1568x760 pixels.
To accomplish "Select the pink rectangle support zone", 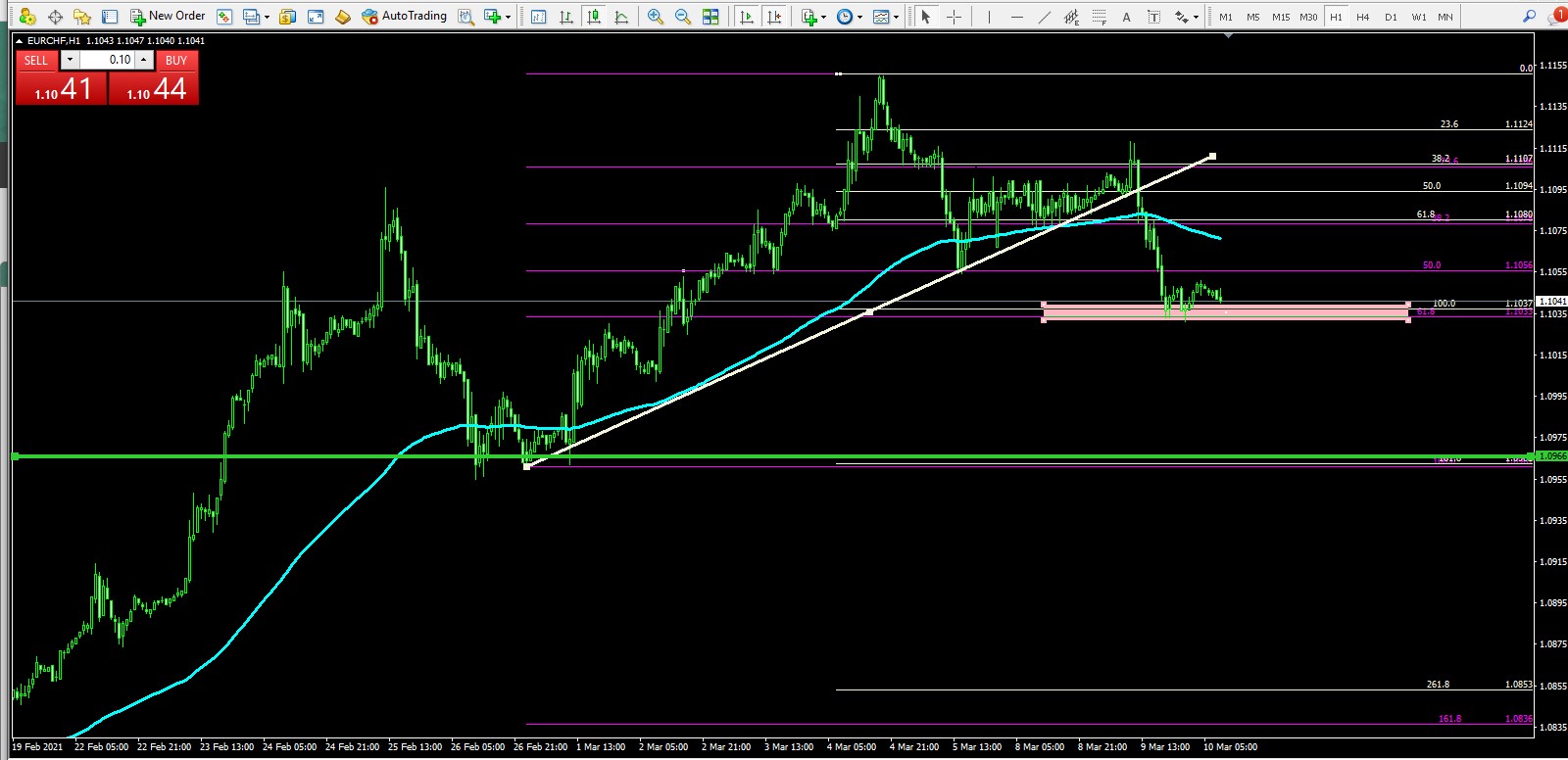I will [x=1225, y=312].
